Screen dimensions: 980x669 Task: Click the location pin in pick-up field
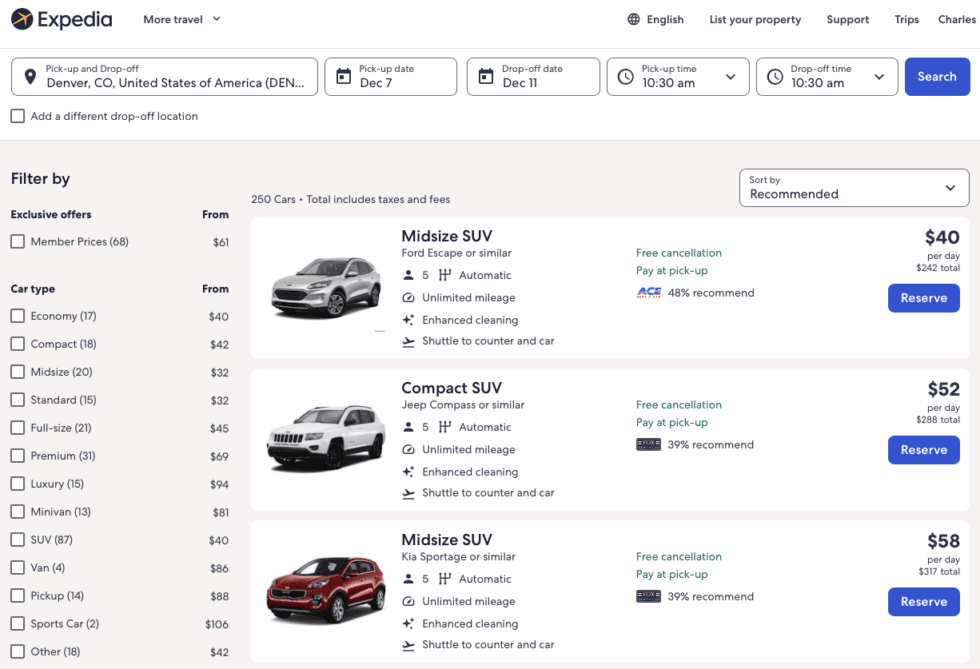(29, 76)
